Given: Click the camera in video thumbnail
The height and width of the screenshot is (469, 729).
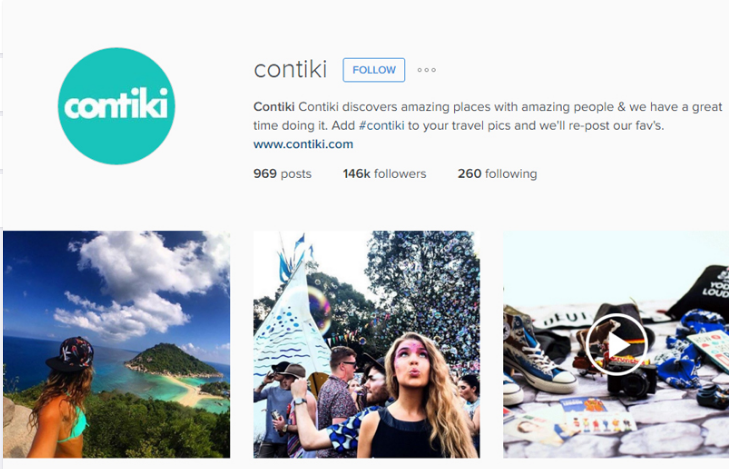Looking at the screenshot, I should click(x=631, y=378).
